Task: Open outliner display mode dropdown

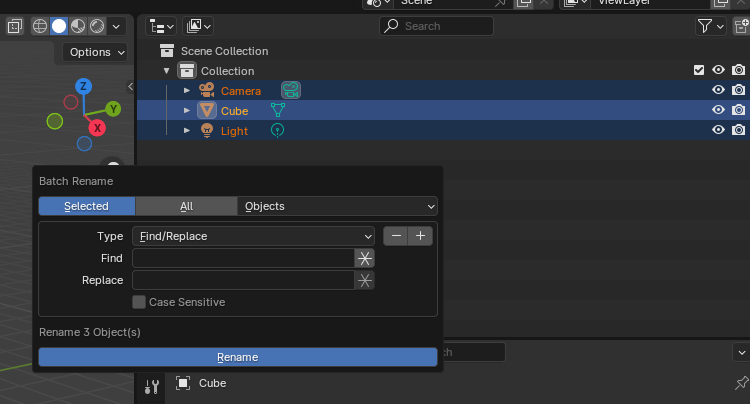Action: (198, 26)
